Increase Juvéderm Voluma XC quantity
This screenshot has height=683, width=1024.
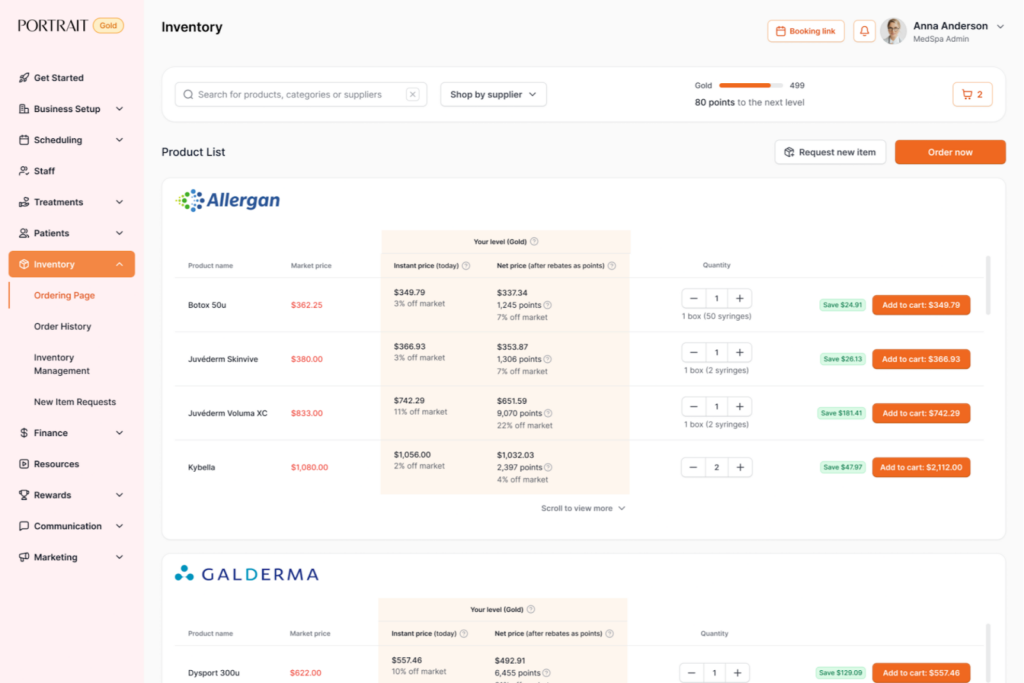739,407
